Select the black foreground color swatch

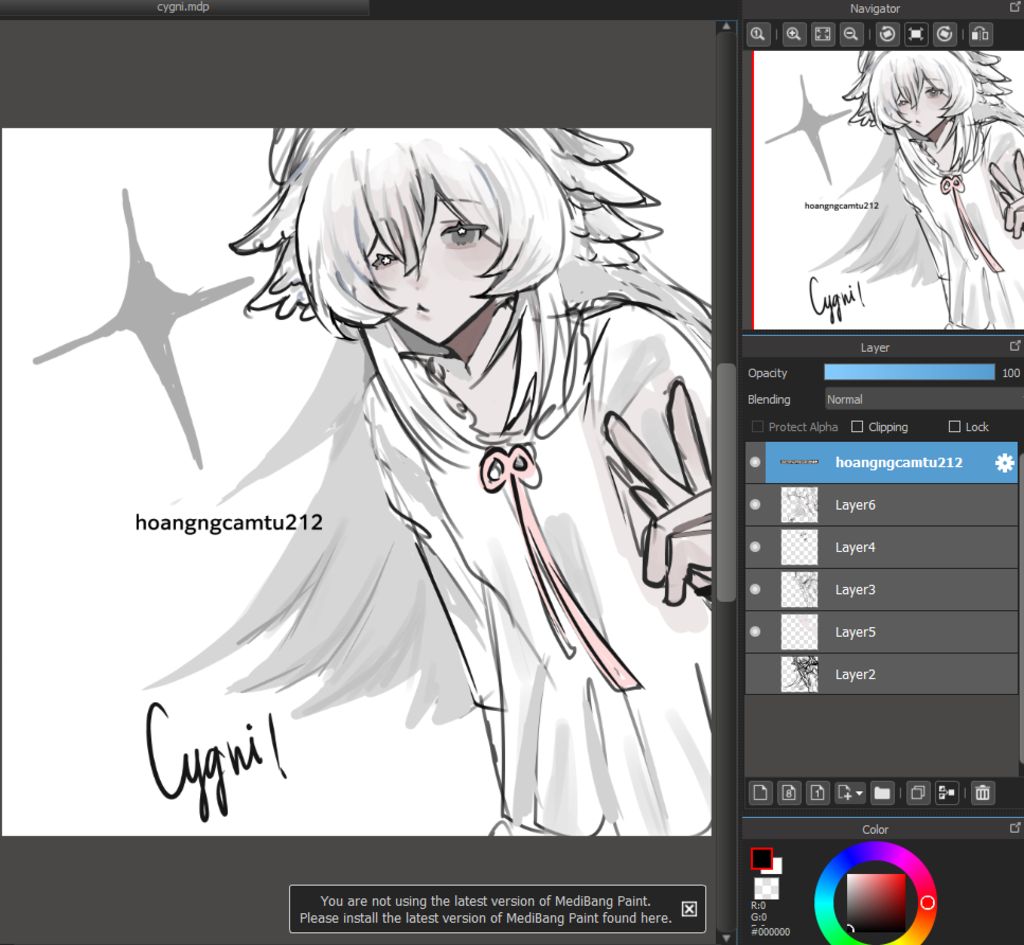(761, 859)
